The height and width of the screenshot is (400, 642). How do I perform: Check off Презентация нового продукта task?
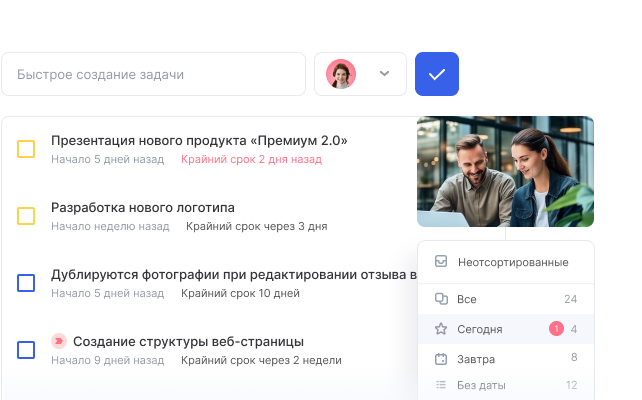pyautogui.click(x=26, y=149)
